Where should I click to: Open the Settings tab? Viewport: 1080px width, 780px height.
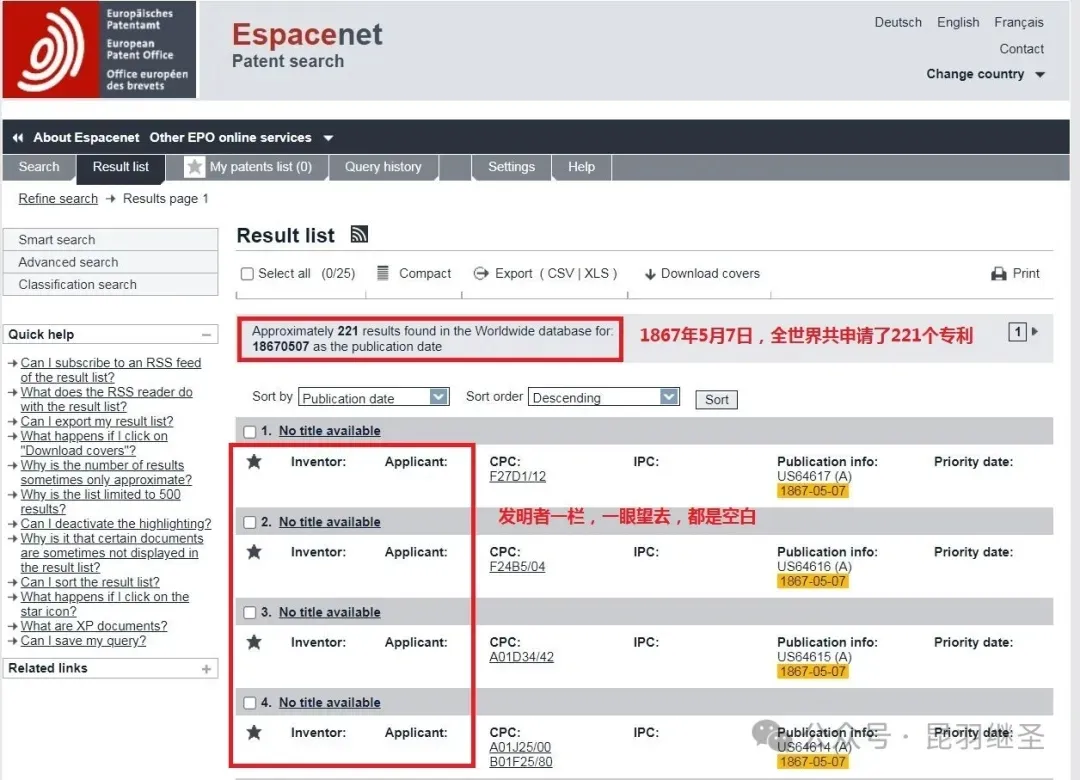click(x=511, y=167)
